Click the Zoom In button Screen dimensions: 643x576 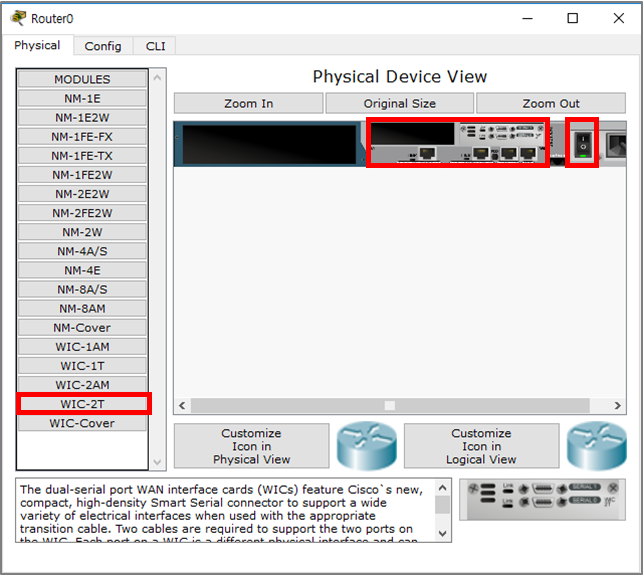[x=249, y=103]
